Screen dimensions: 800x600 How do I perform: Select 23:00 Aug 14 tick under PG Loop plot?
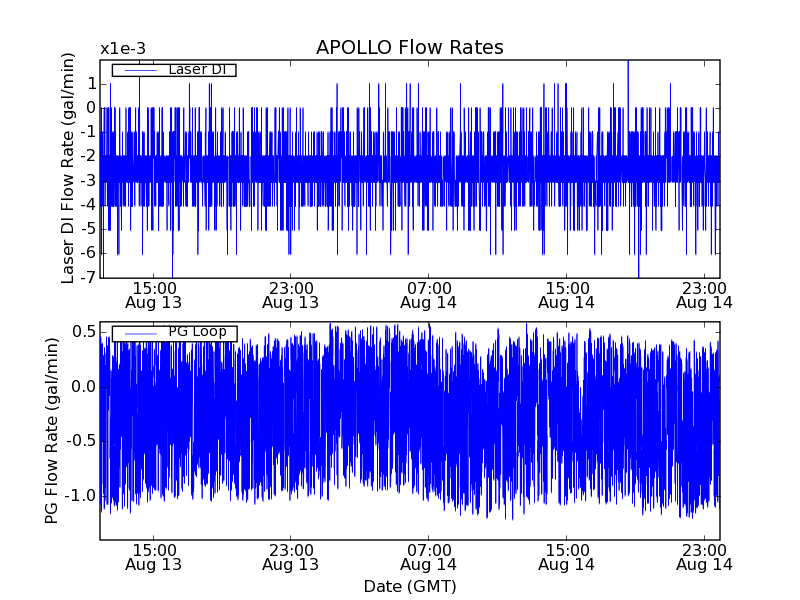coord(704,556)
